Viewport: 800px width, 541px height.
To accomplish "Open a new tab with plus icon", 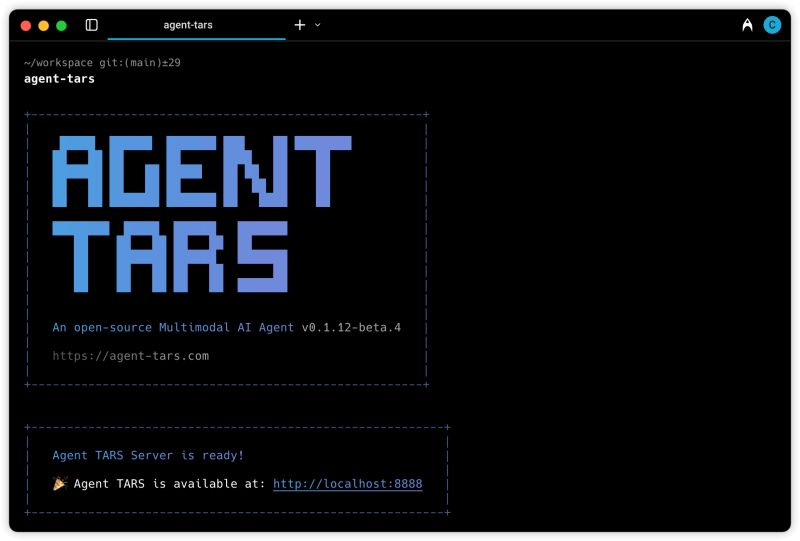I will [300, 25].
